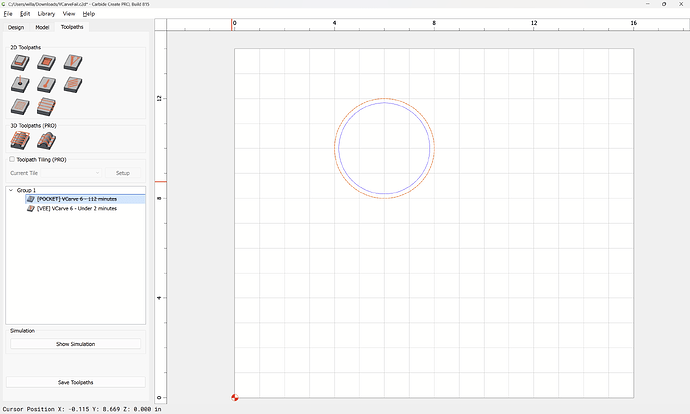Image resolution: width=690 pixels, height=414 pixels.
Task: Click the Show Simulation button
Action: click(x=76, y=344)
